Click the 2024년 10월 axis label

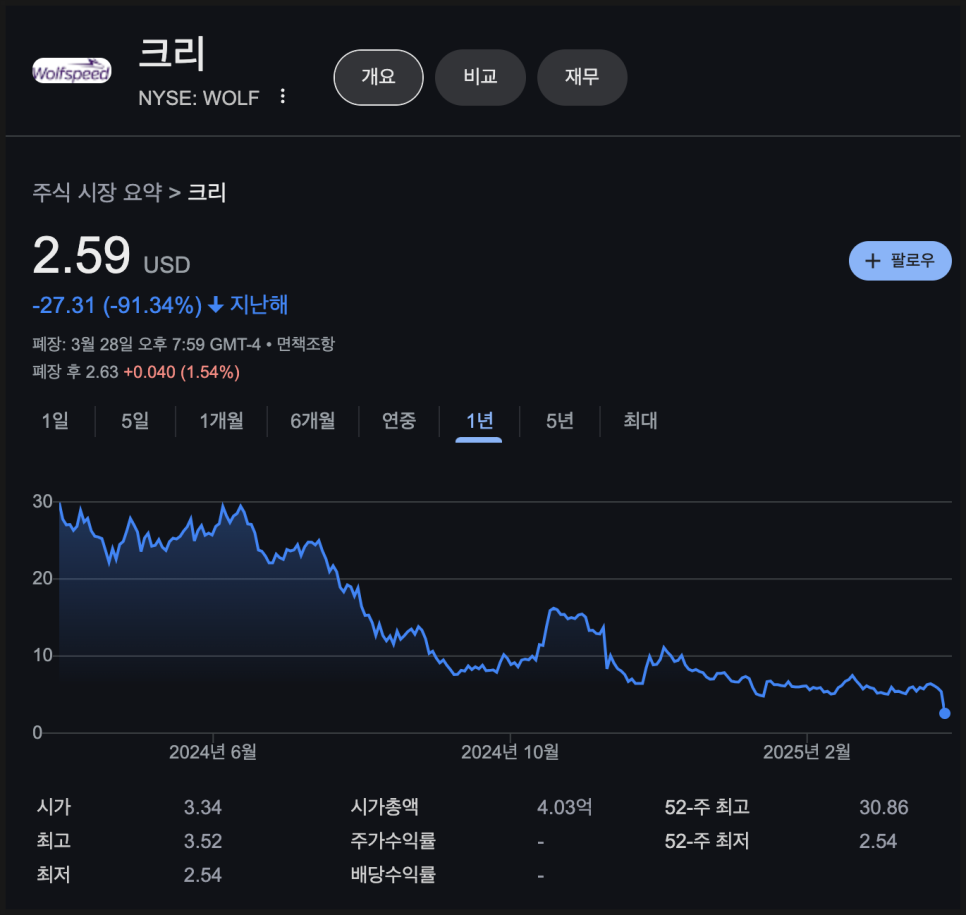point(510,752)
